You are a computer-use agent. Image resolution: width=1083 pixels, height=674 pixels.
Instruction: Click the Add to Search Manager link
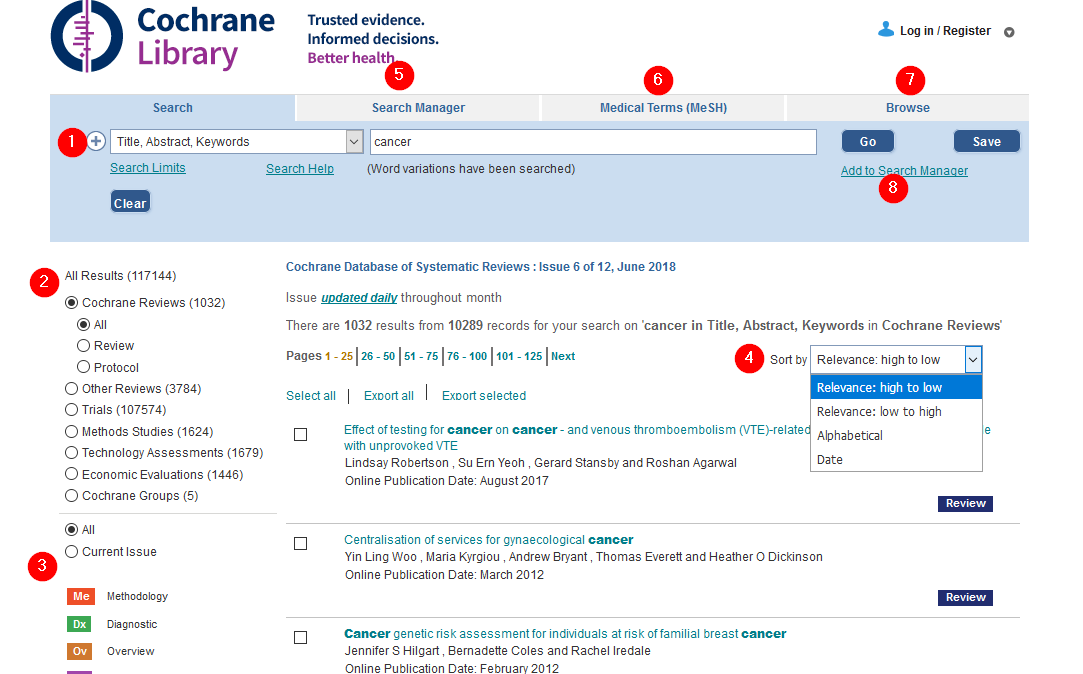click(x=904, y=171)
